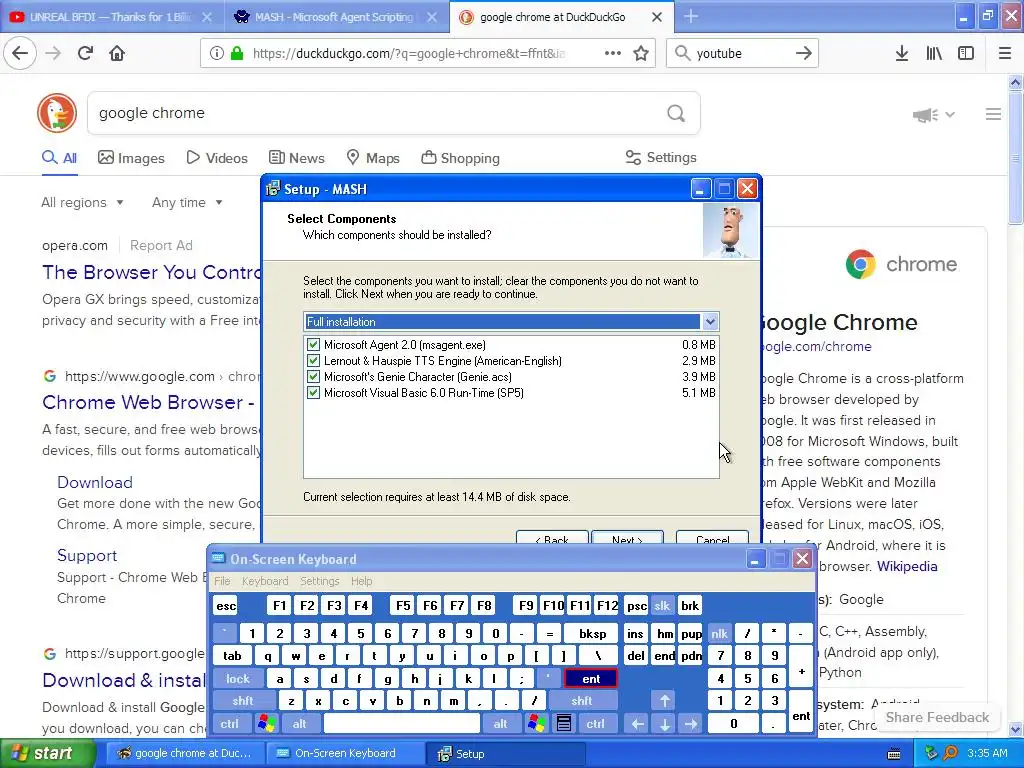Open the News search tab
Viewport: 1024px width, 768px height.
[x=297, y=158]
